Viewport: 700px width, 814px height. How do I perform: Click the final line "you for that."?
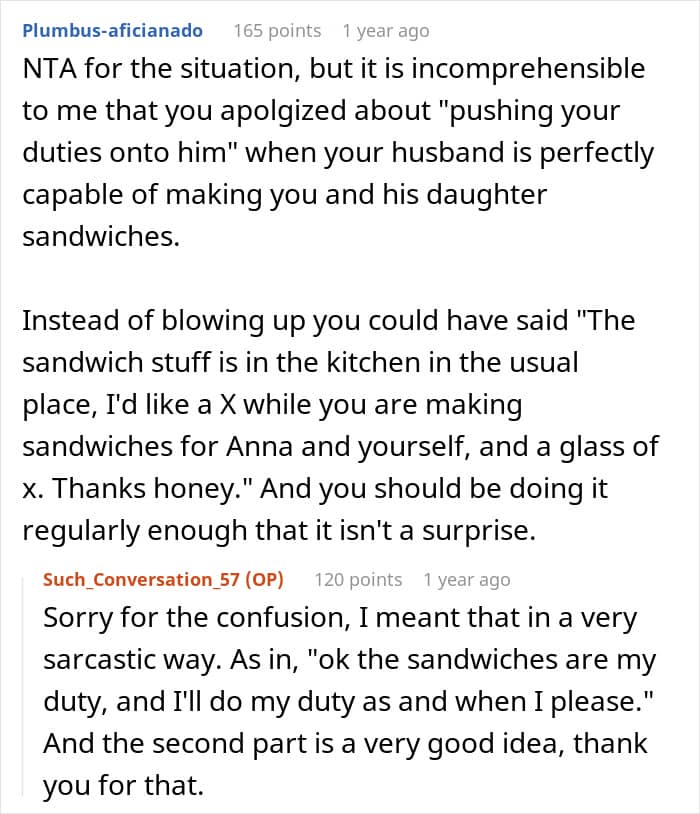tap(123, 785)
